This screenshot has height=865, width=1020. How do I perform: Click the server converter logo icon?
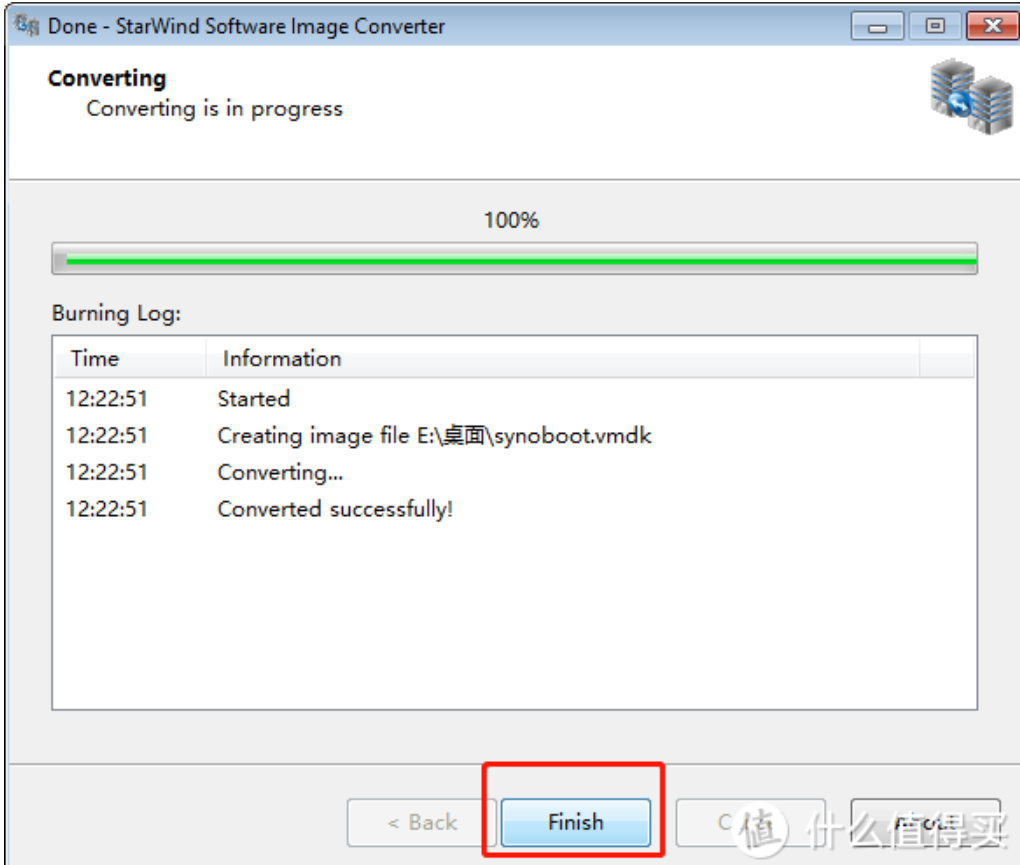[x=971, y=96]
